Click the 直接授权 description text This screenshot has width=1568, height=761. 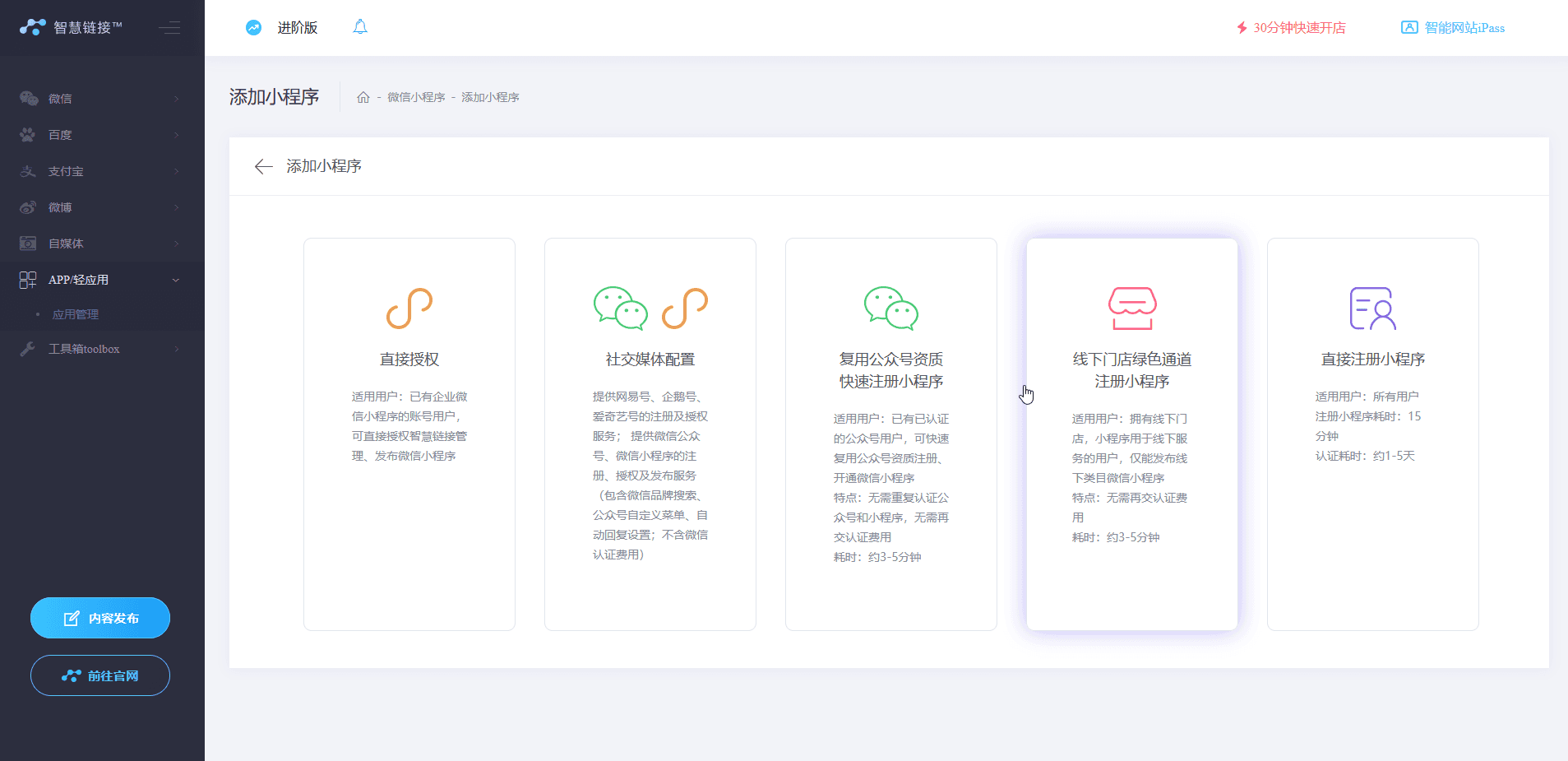[x=409, y=426]
